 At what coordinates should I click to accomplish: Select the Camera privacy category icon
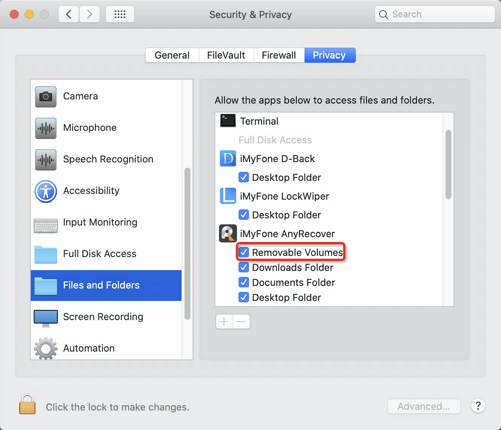(x=46, y=97)
